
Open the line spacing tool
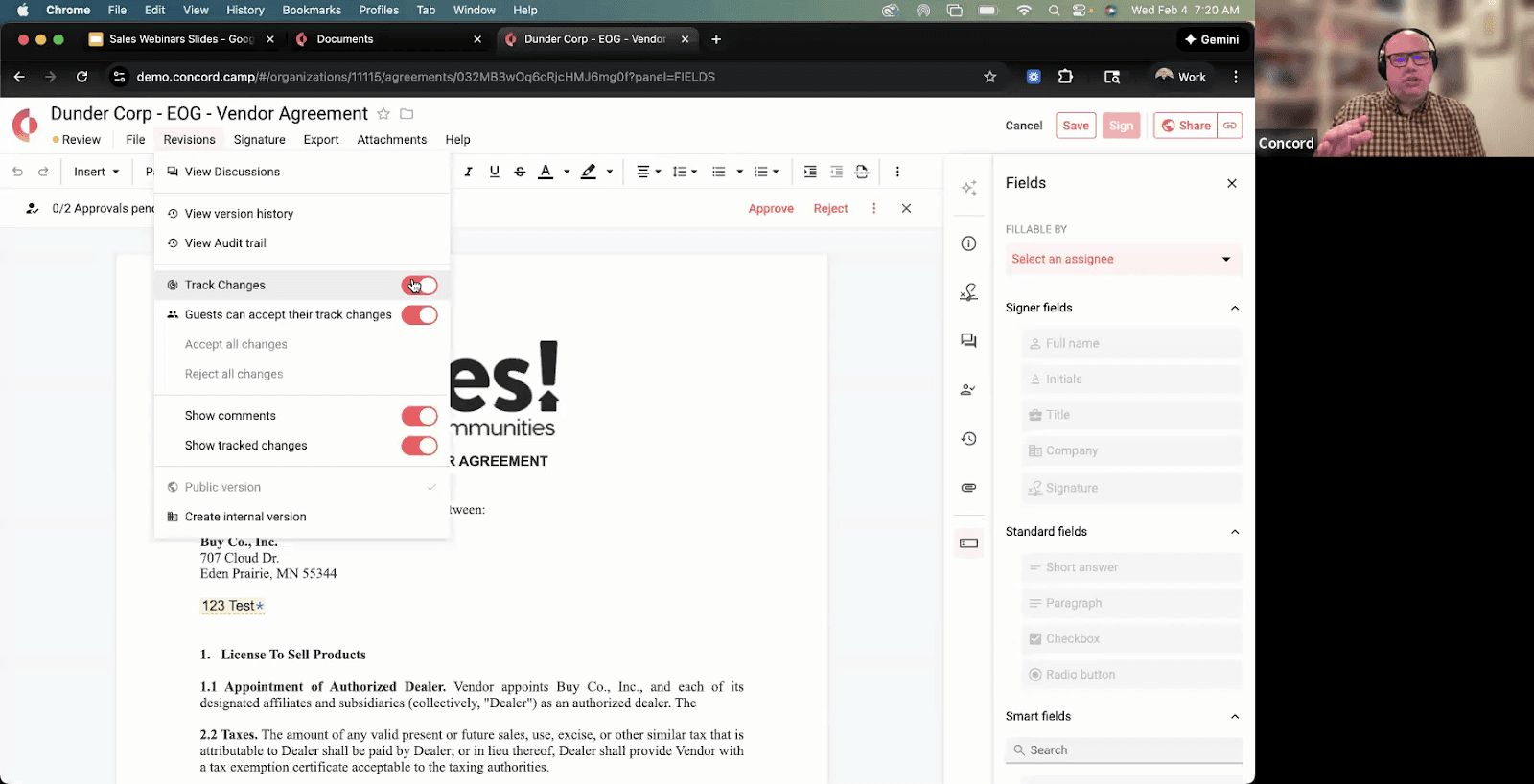click(x=679, y=172)
